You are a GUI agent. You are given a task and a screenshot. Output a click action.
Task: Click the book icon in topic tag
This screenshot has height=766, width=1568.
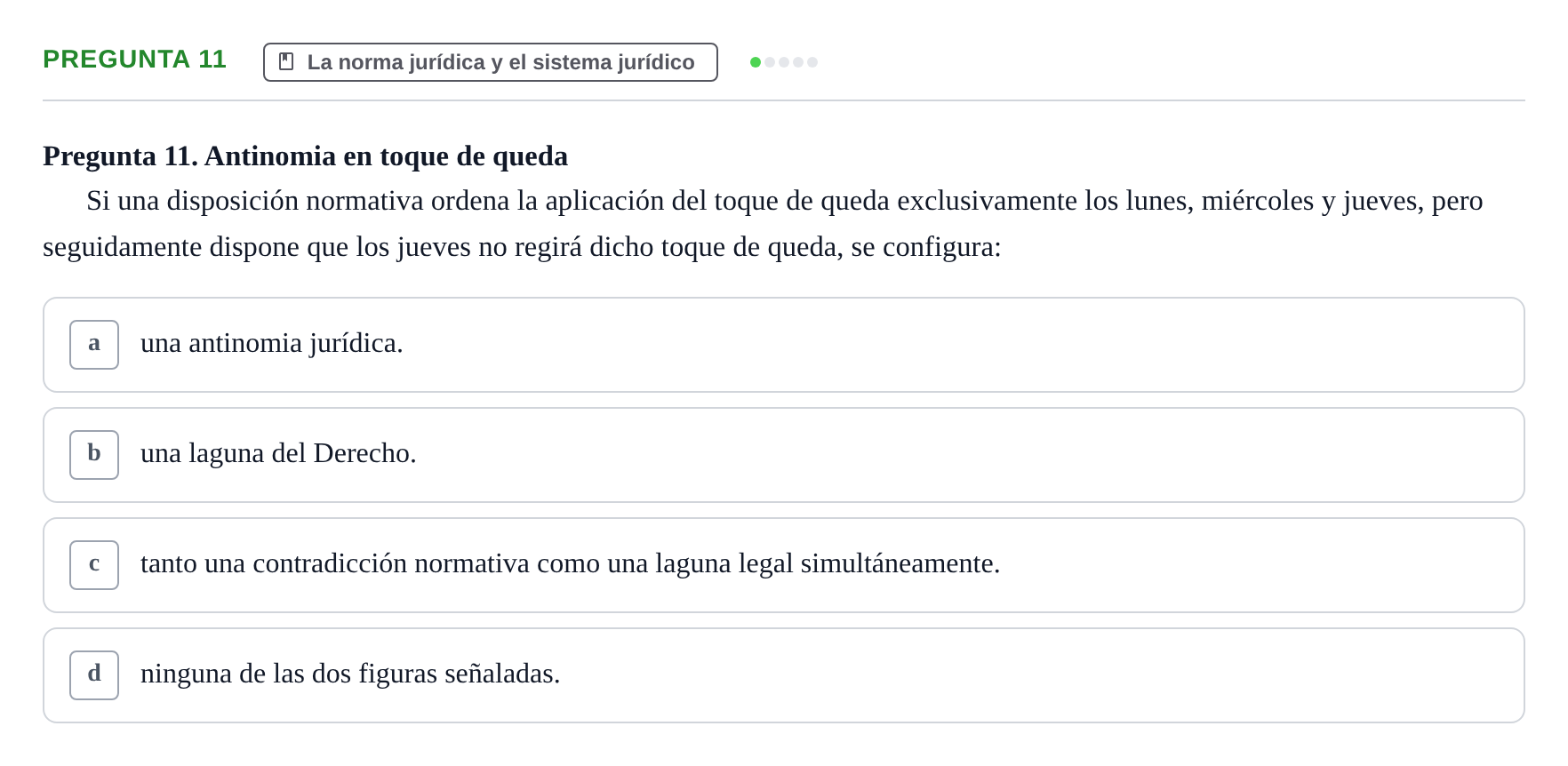click(286, 61)
